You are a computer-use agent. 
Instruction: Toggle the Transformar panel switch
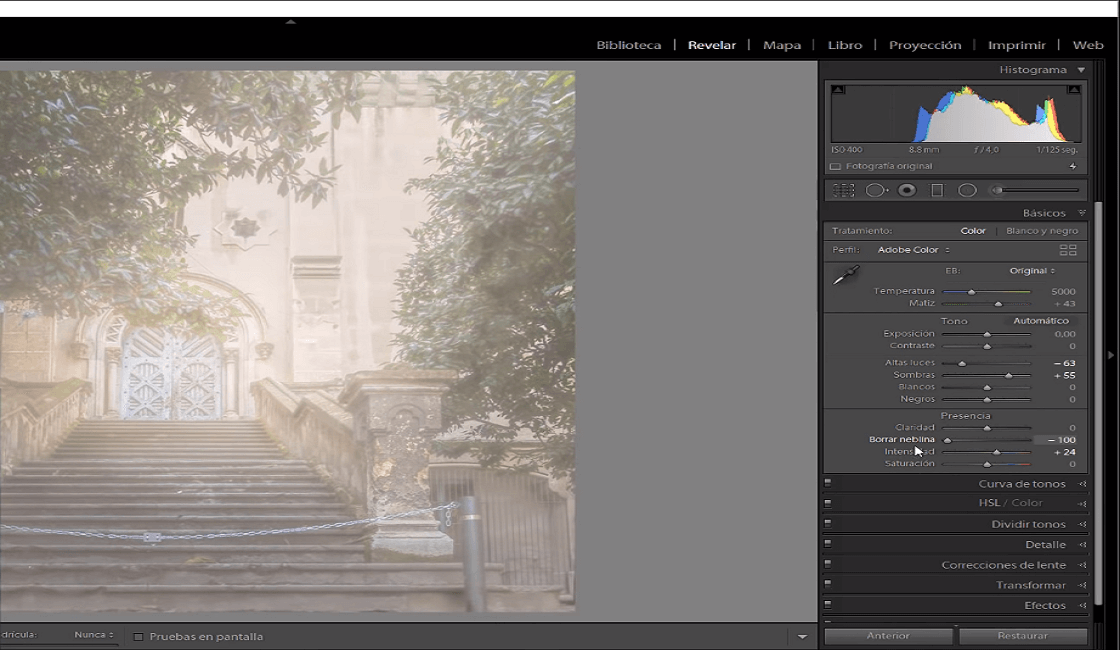828,584
